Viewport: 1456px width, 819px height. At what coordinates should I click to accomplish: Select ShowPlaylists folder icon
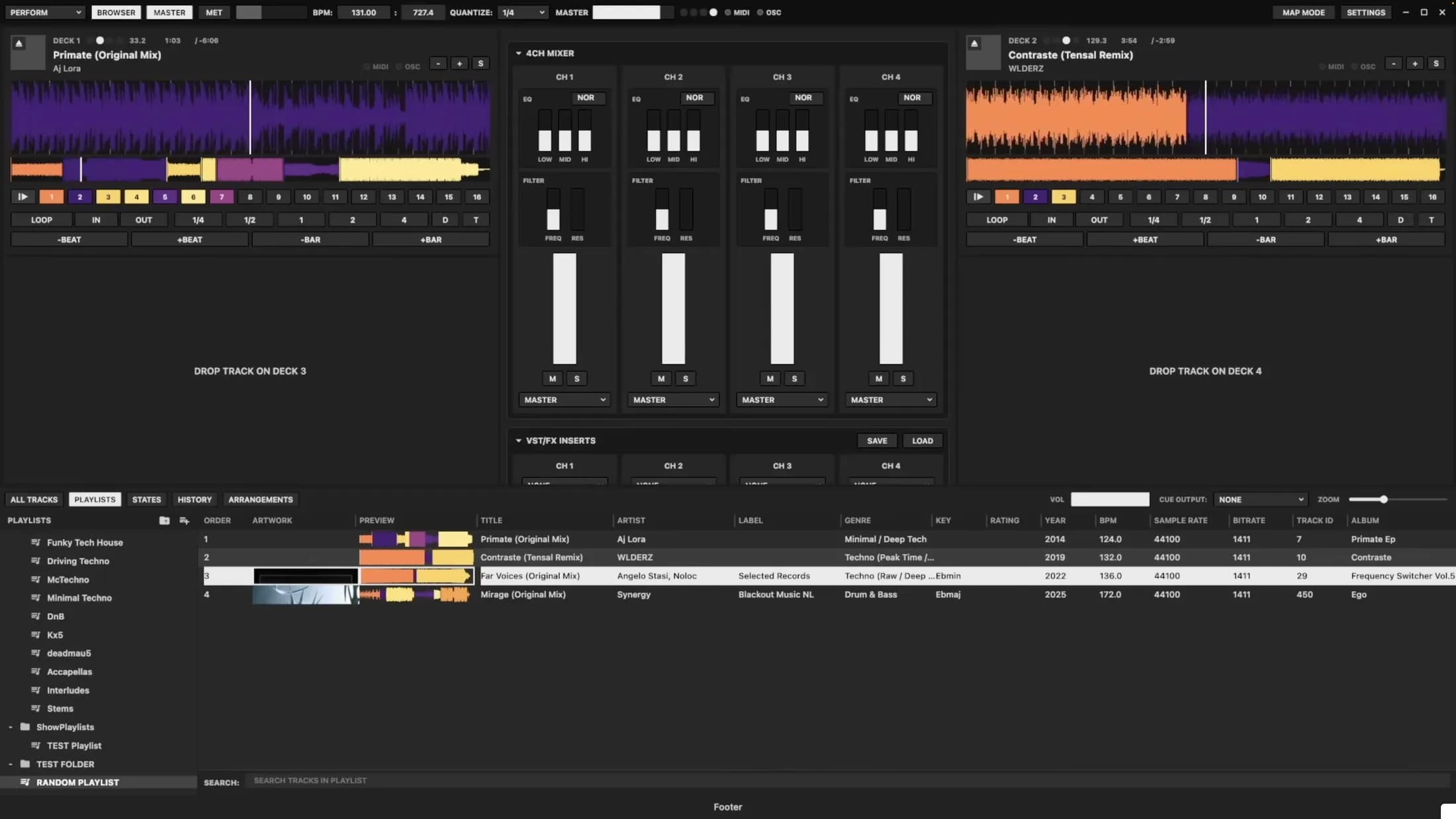coord(25,727)
